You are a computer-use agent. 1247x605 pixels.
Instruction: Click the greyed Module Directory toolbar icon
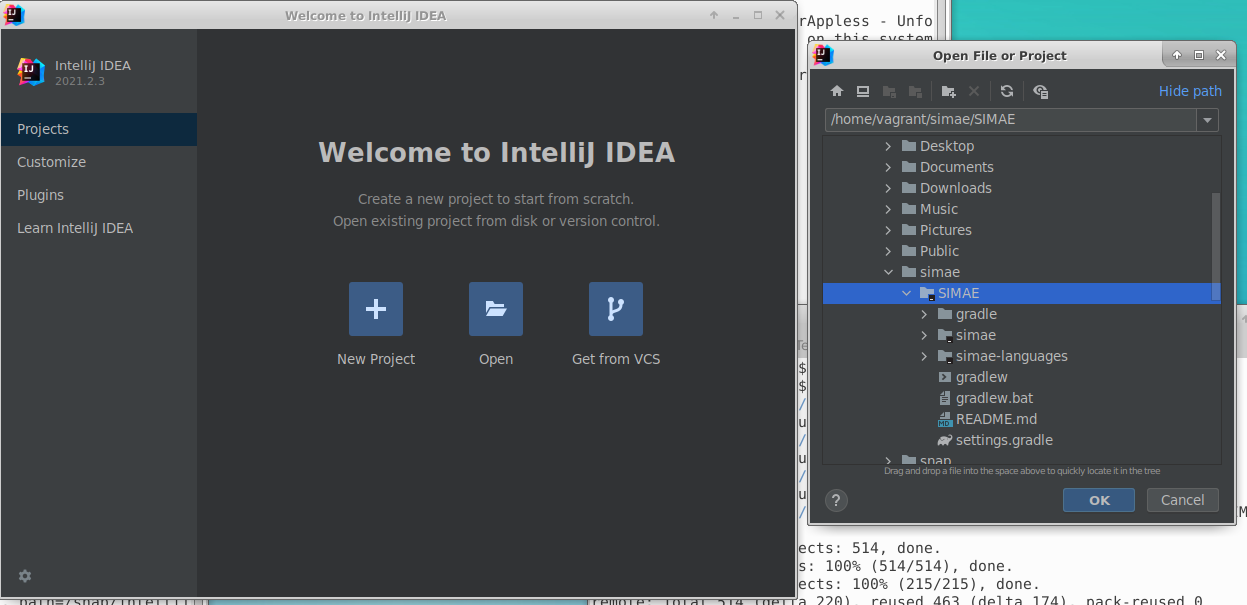pyautogui.click(x=915, y=91)
